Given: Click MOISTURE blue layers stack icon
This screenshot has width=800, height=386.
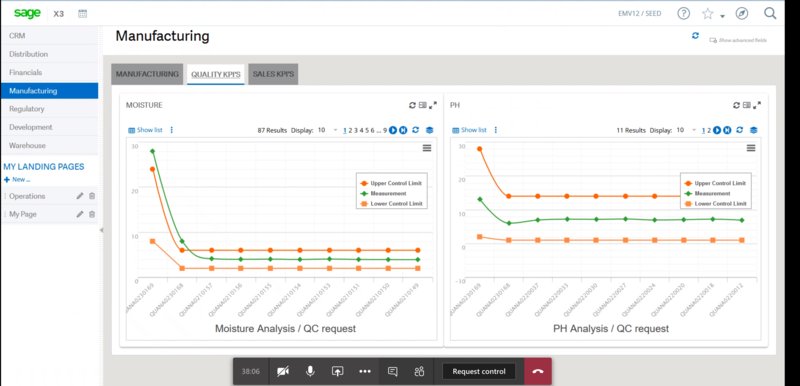Looking at the screenshot, I should pos(430,130).
